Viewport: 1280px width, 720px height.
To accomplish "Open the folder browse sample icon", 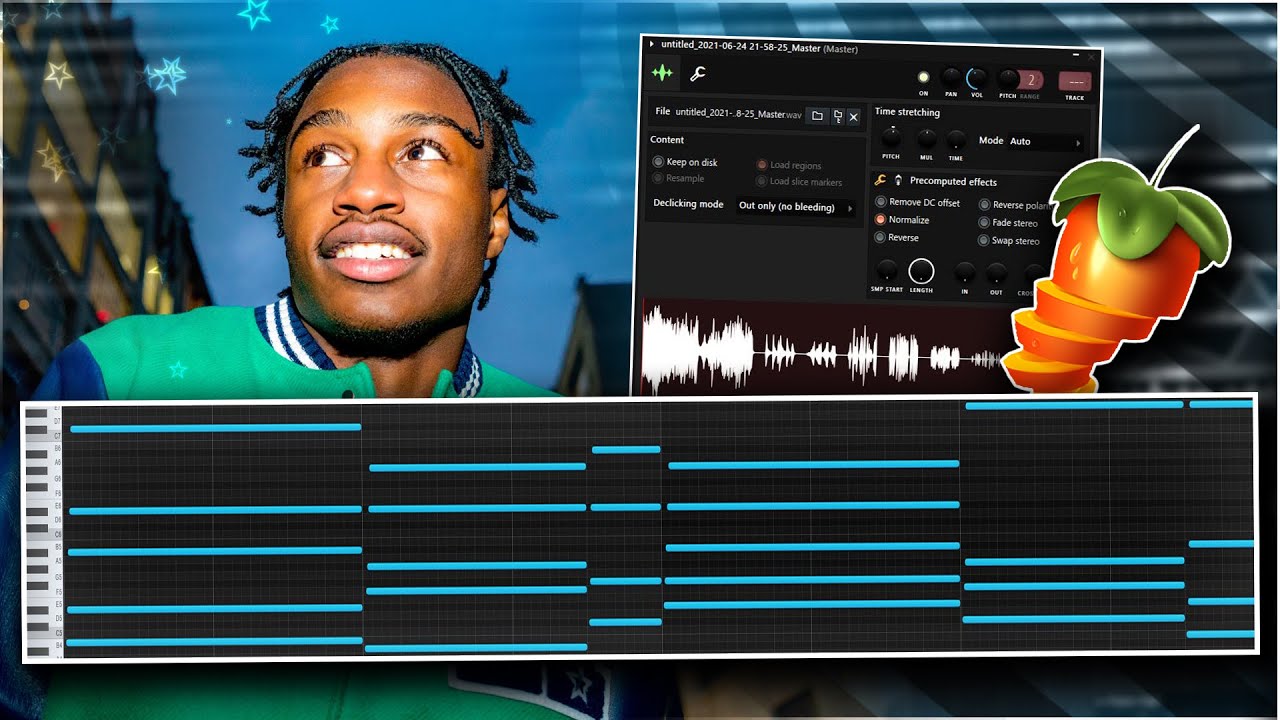I will tap(817, 116).
